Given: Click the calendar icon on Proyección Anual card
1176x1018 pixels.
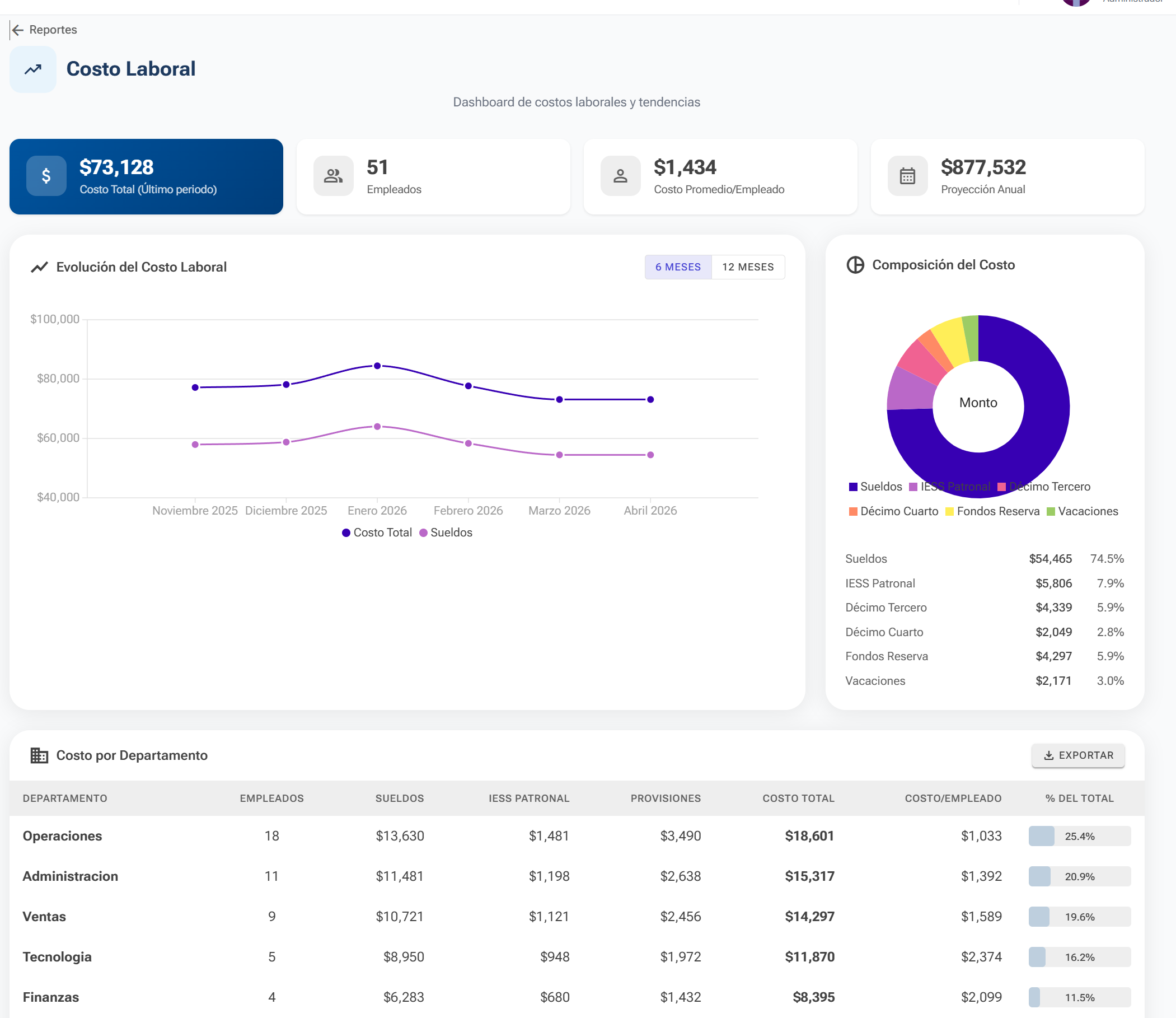Looking at the screenshot, I should 907,176.
